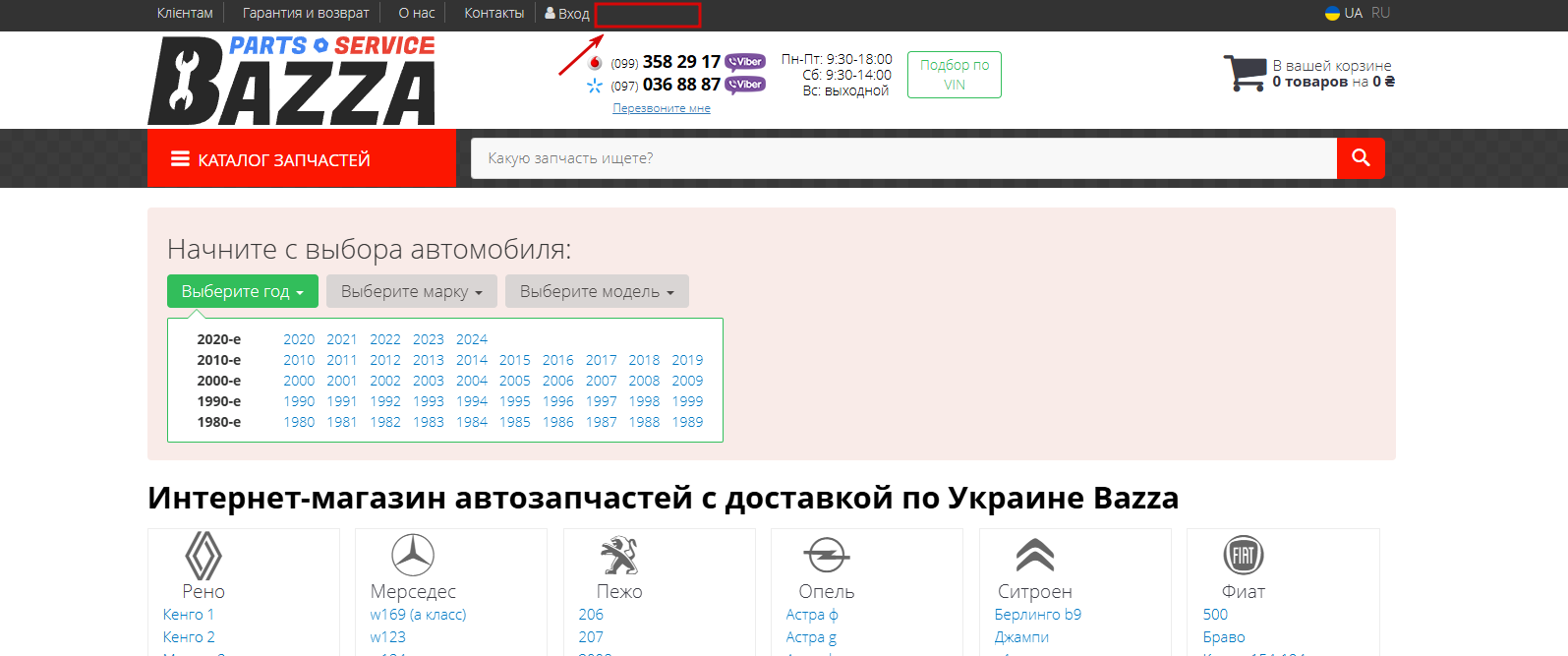1568x656 pixels.
Task: Select year 2019
Action: pos(688,360)
